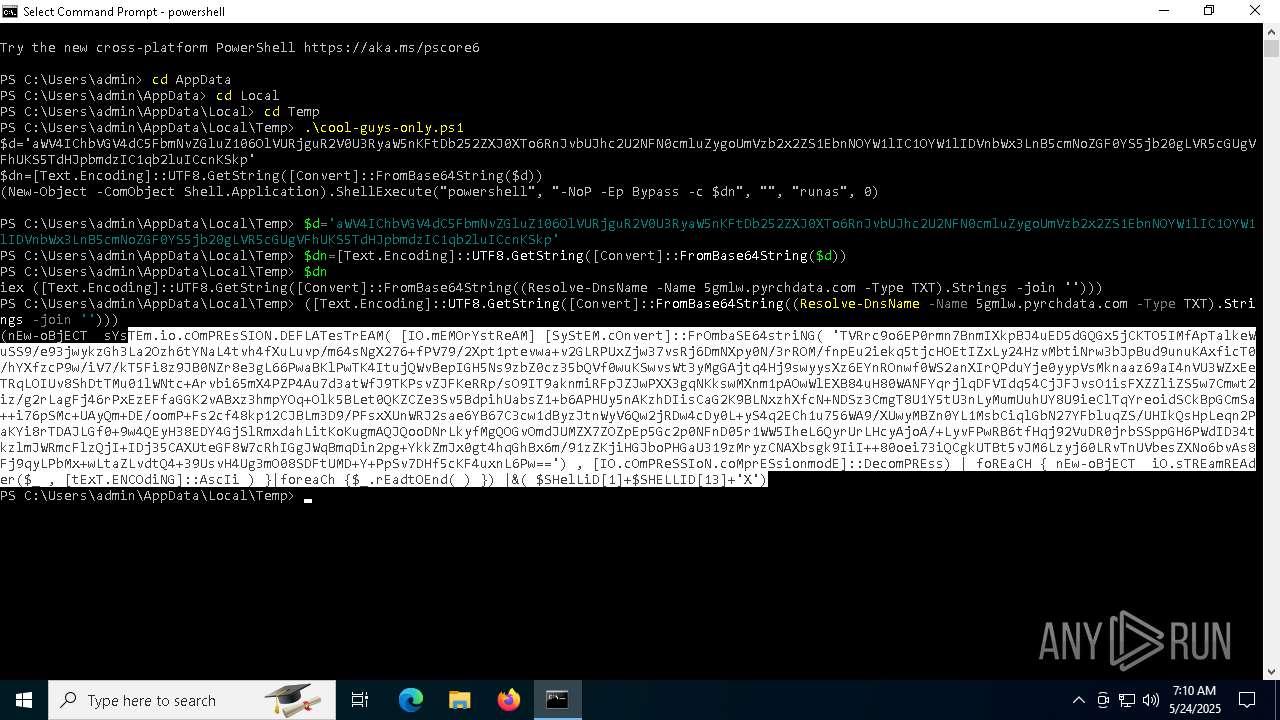
Task: Launch Microsoft Edge from taskbar
Action: point(411,700)
